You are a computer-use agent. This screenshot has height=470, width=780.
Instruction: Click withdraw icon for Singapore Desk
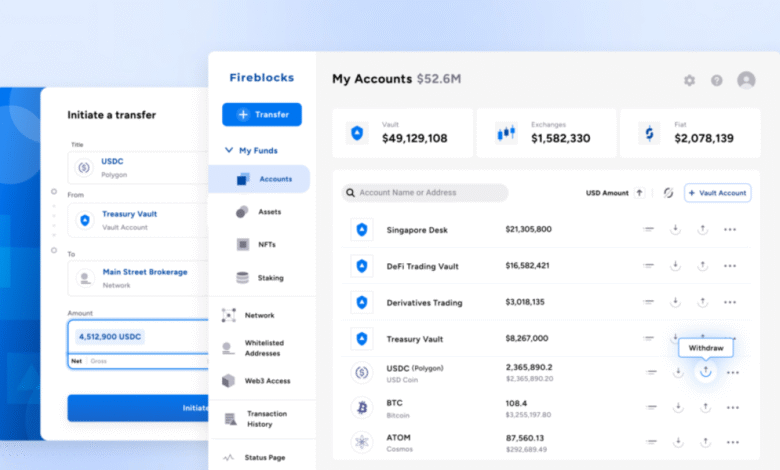tap(702, 229)
